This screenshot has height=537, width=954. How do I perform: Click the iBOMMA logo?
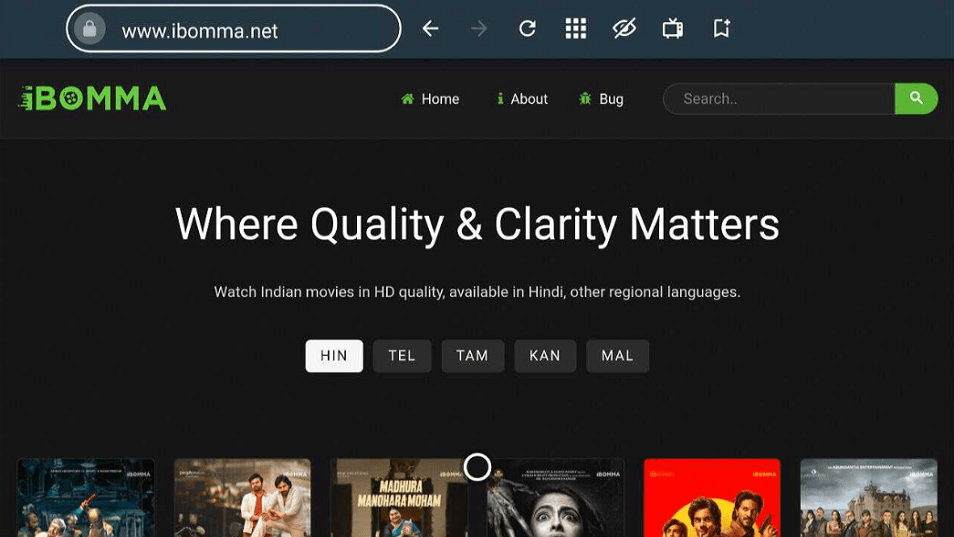92,99
